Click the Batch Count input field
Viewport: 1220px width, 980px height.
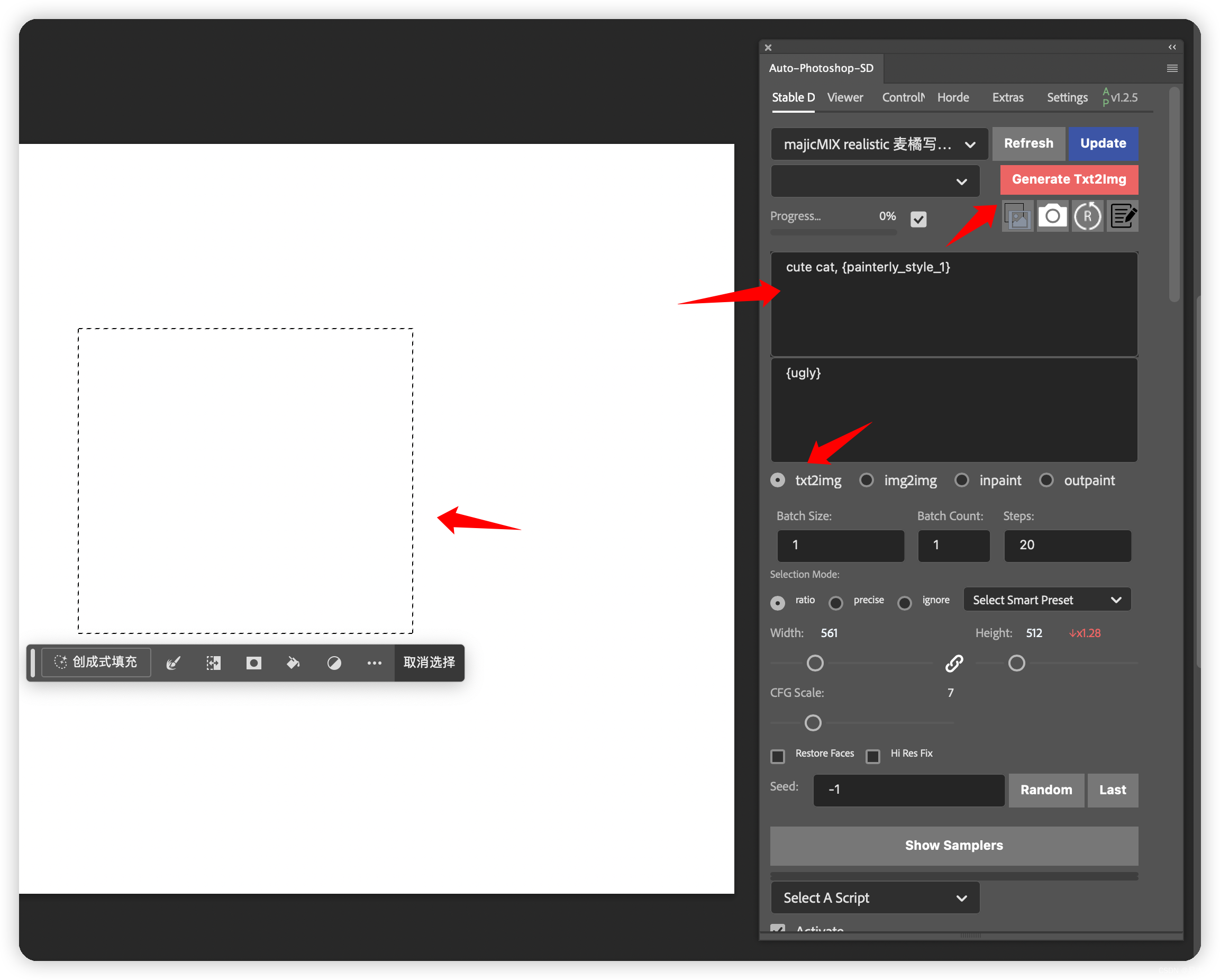click(953, 546)
